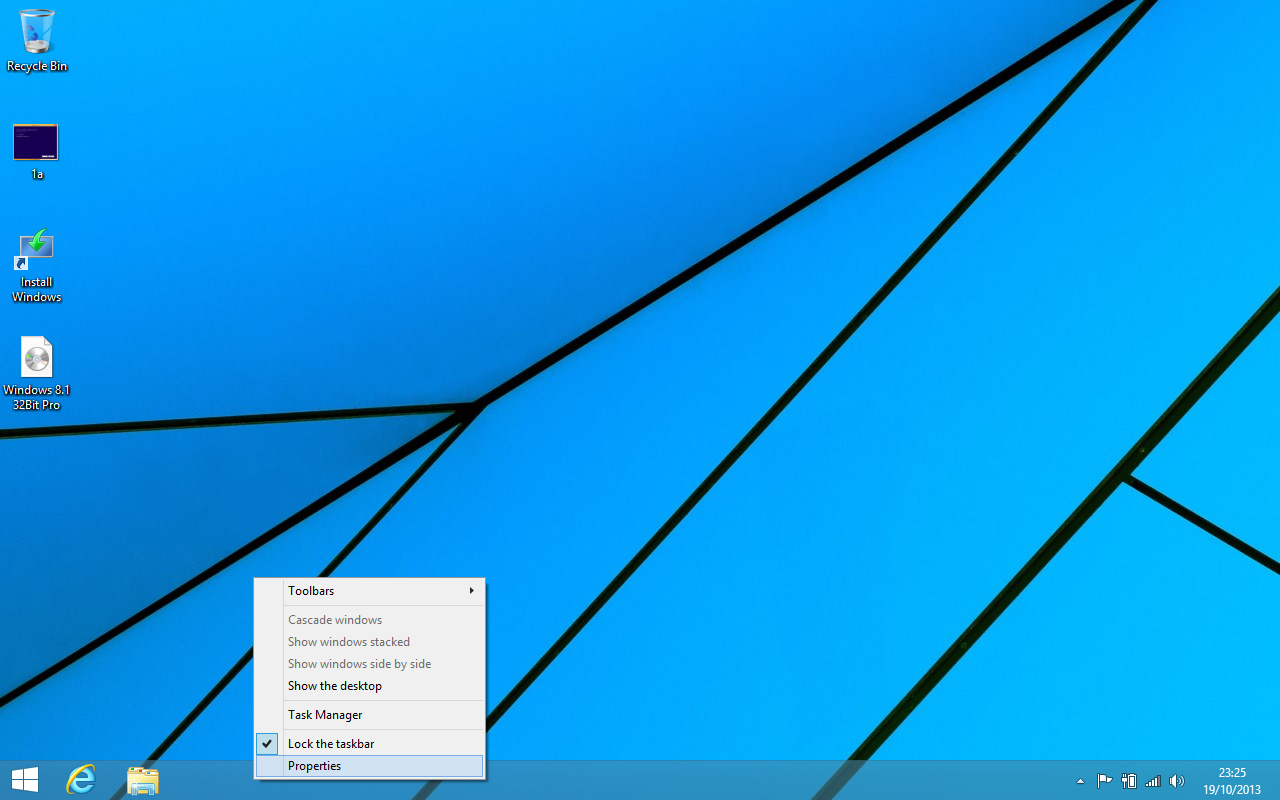This screenshot has height=800, width=1280.
Task: Open Action Center flag icon
Action: (1105, 781)
